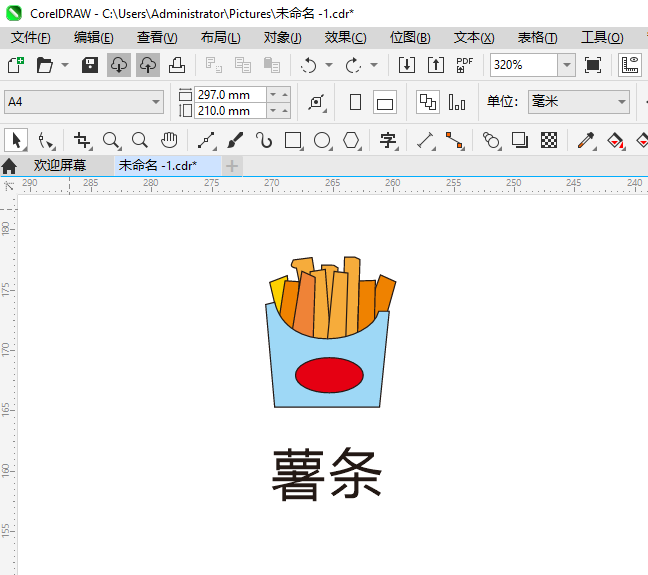Screen dimensions: 648x575
Task: Click the Publish to PDF icon
Action: tap(465, 65)
